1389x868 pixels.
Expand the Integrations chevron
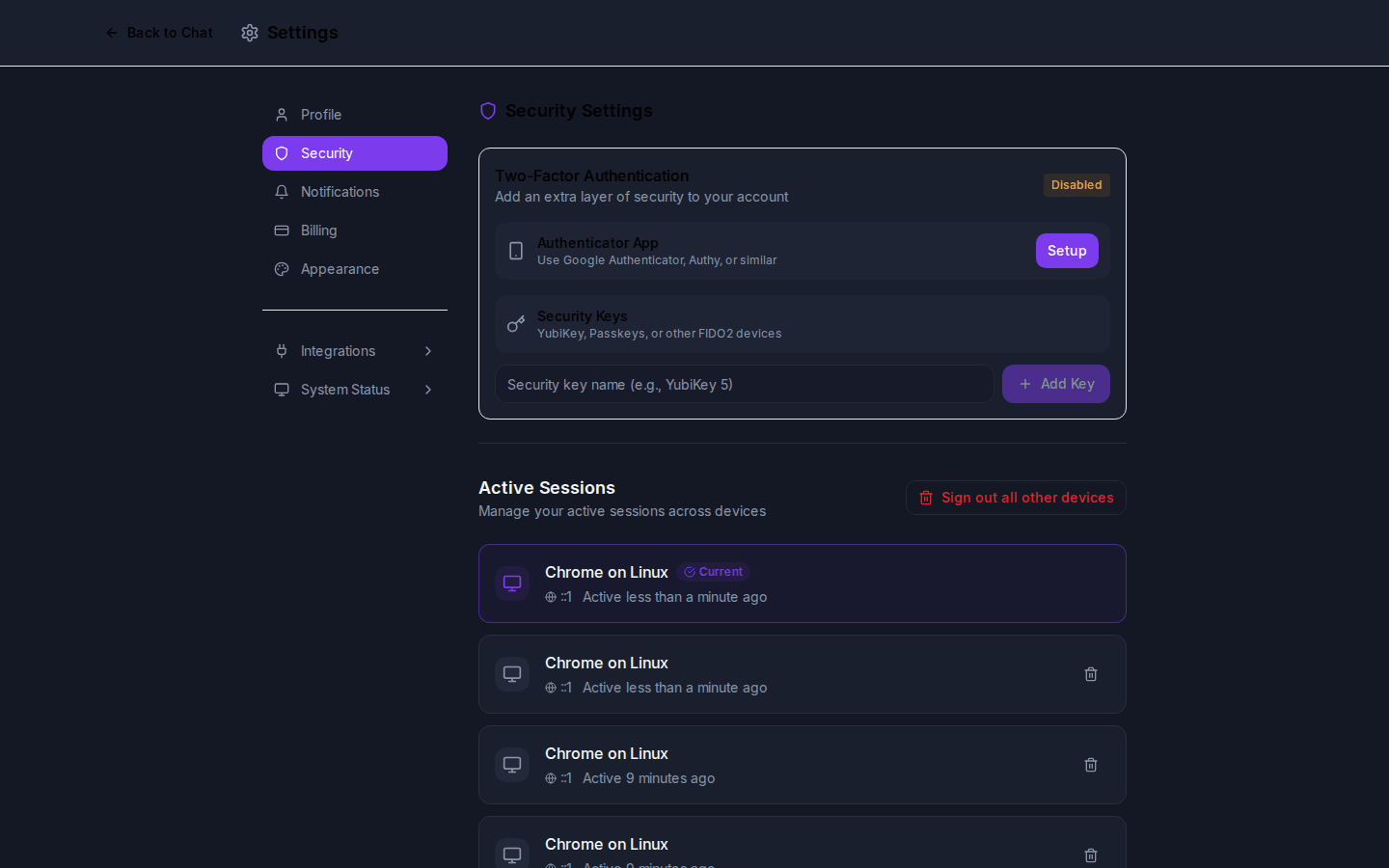coord(428,351)
